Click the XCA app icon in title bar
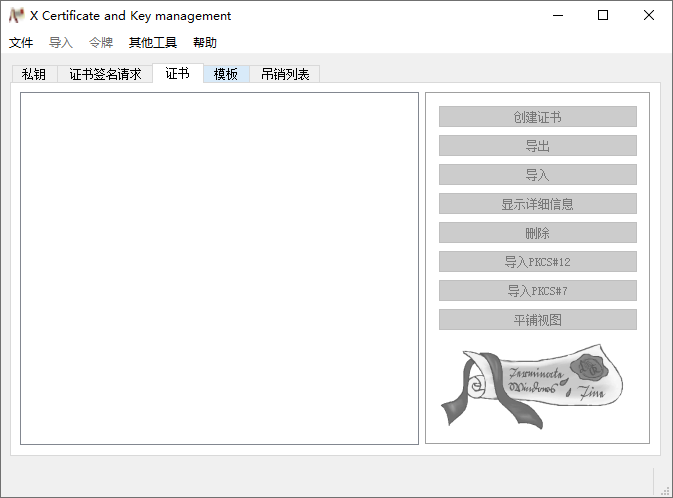Image resolution: width=673 pixels, height=498 pixels. (16, 16)
